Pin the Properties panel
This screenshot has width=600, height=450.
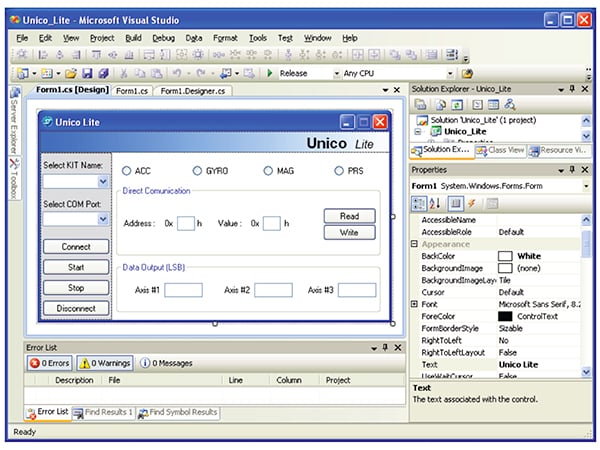572,170
